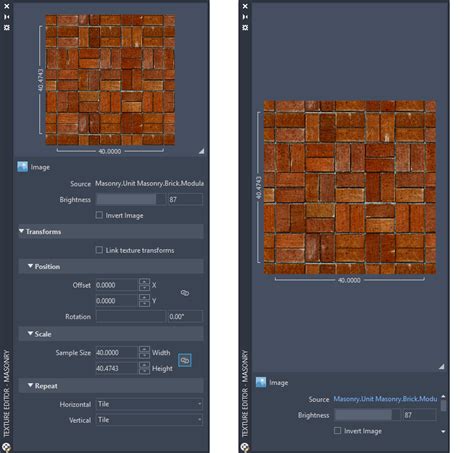
Task: Click the brick texture preview in right panel
Action: tap(350, 187)
